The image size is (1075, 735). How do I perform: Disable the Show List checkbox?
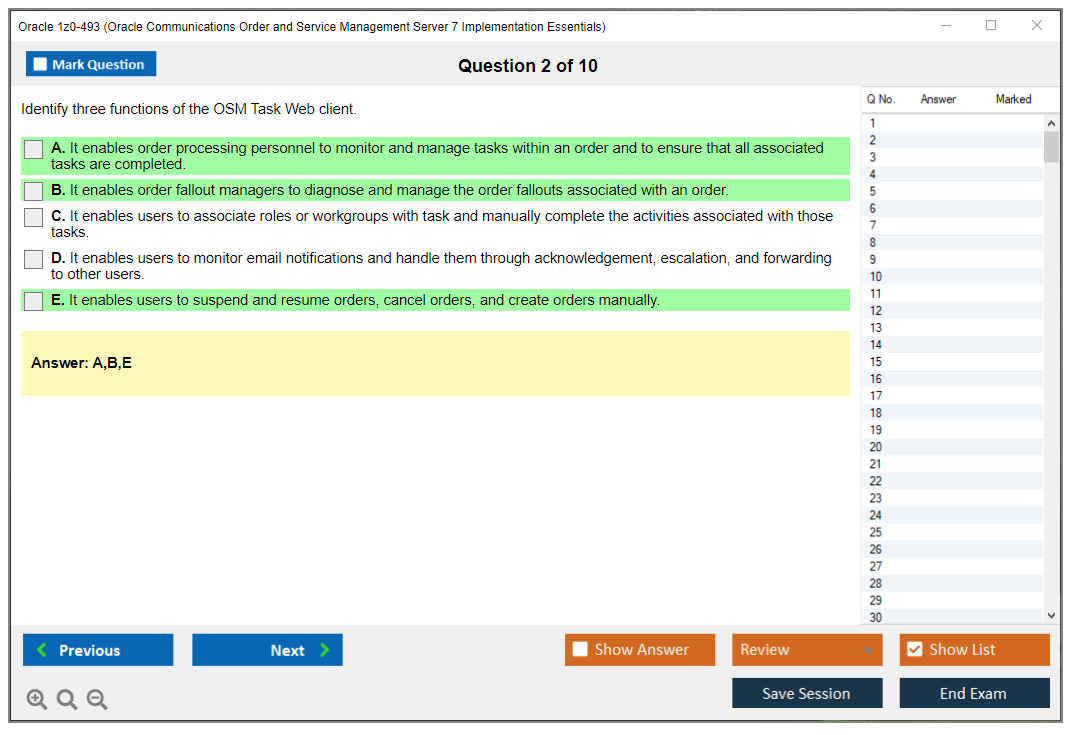pyautogui.click(x=915, y=649)
